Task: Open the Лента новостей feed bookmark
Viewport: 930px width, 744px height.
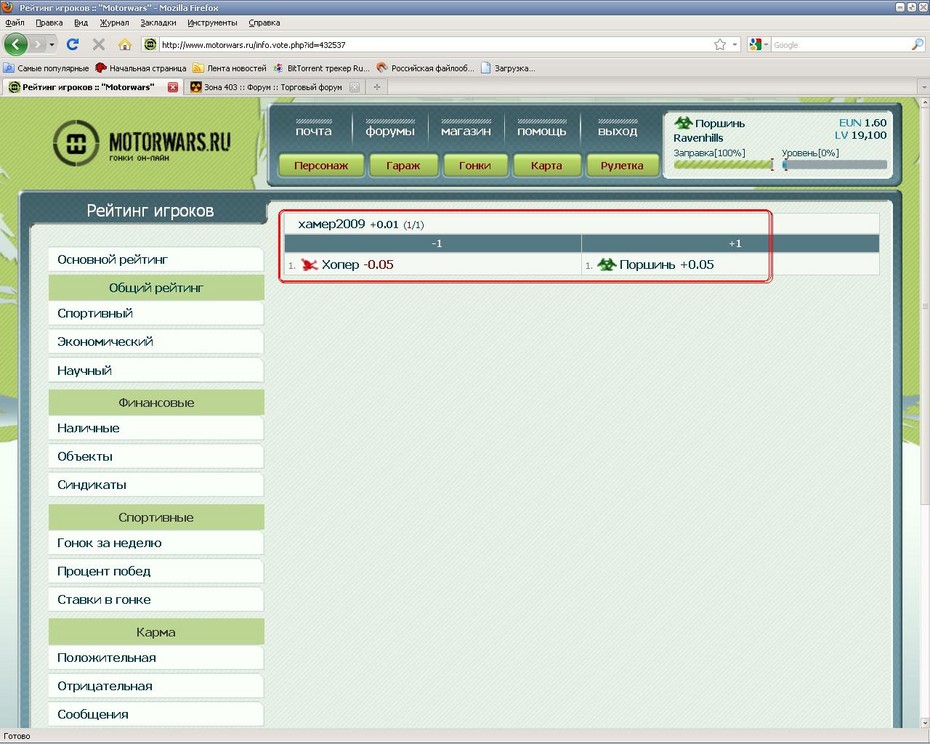Action: coord(230,68)
